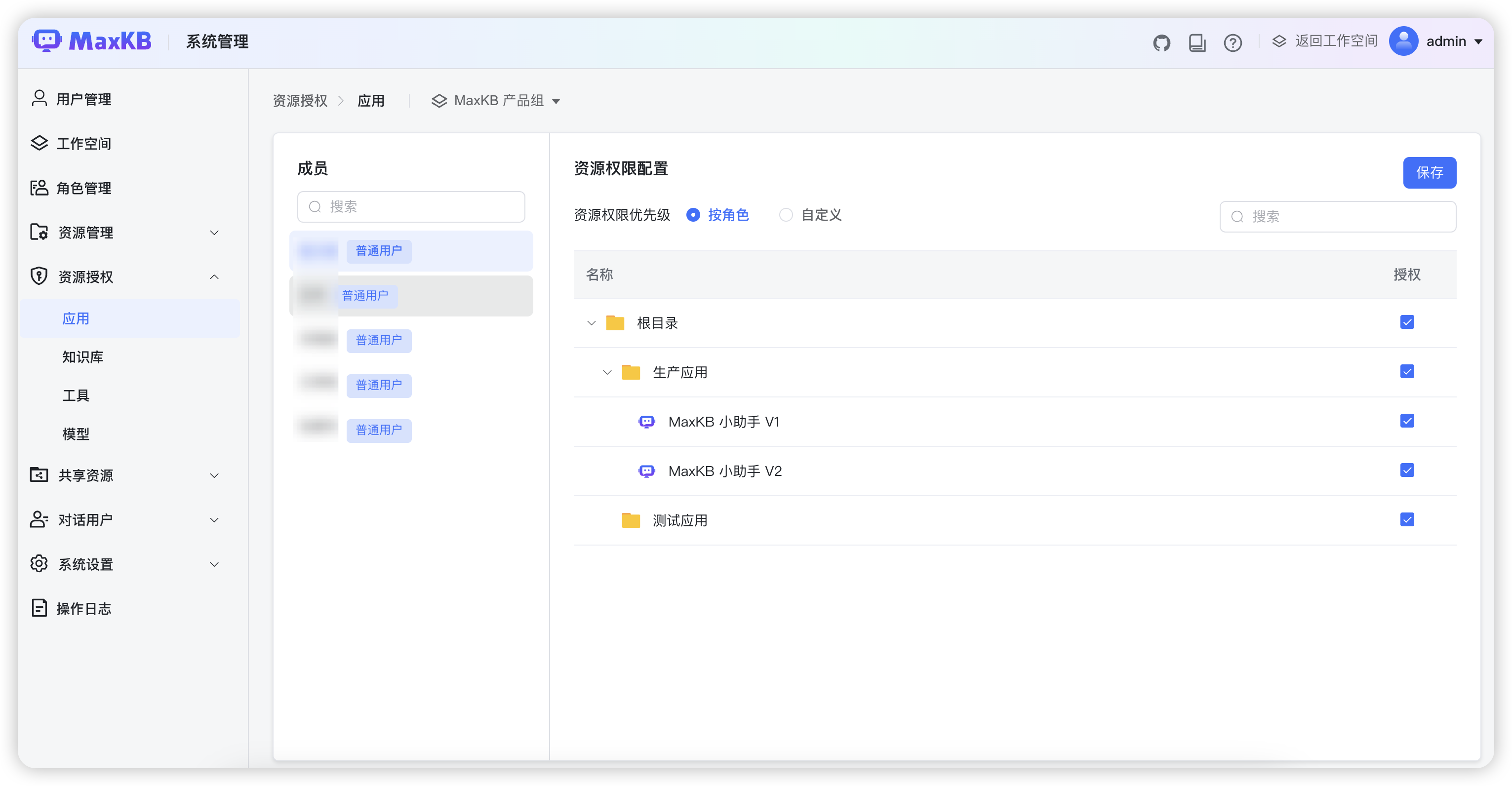This screenshot has height=786, width=1512.
Task: Uncheck authorization for MaxKB 小助手 V2
Action: coord(1407,470)
